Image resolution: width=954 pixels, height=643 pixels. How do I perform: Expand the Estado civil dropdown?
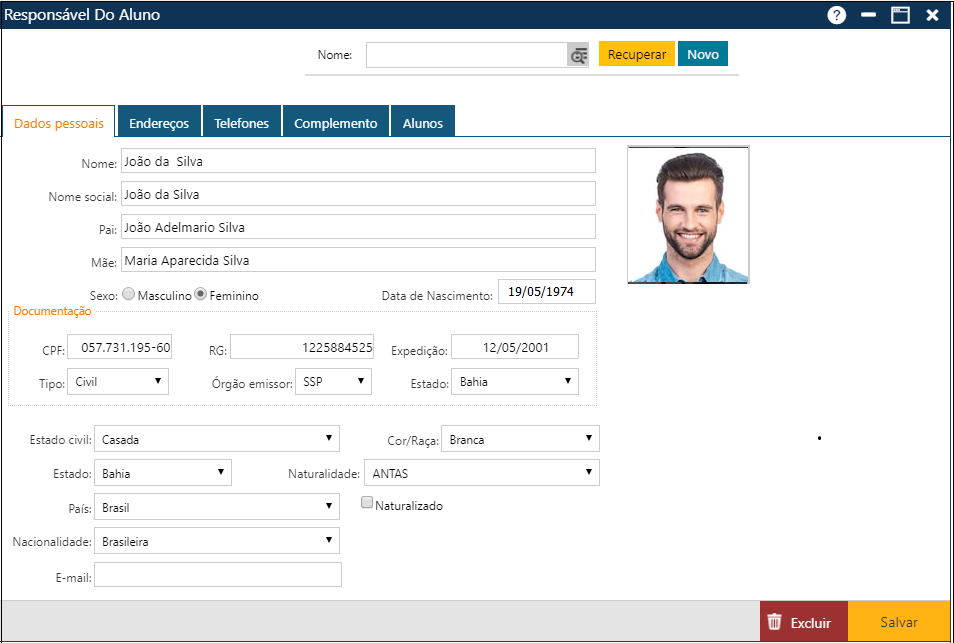click(217, 439)
